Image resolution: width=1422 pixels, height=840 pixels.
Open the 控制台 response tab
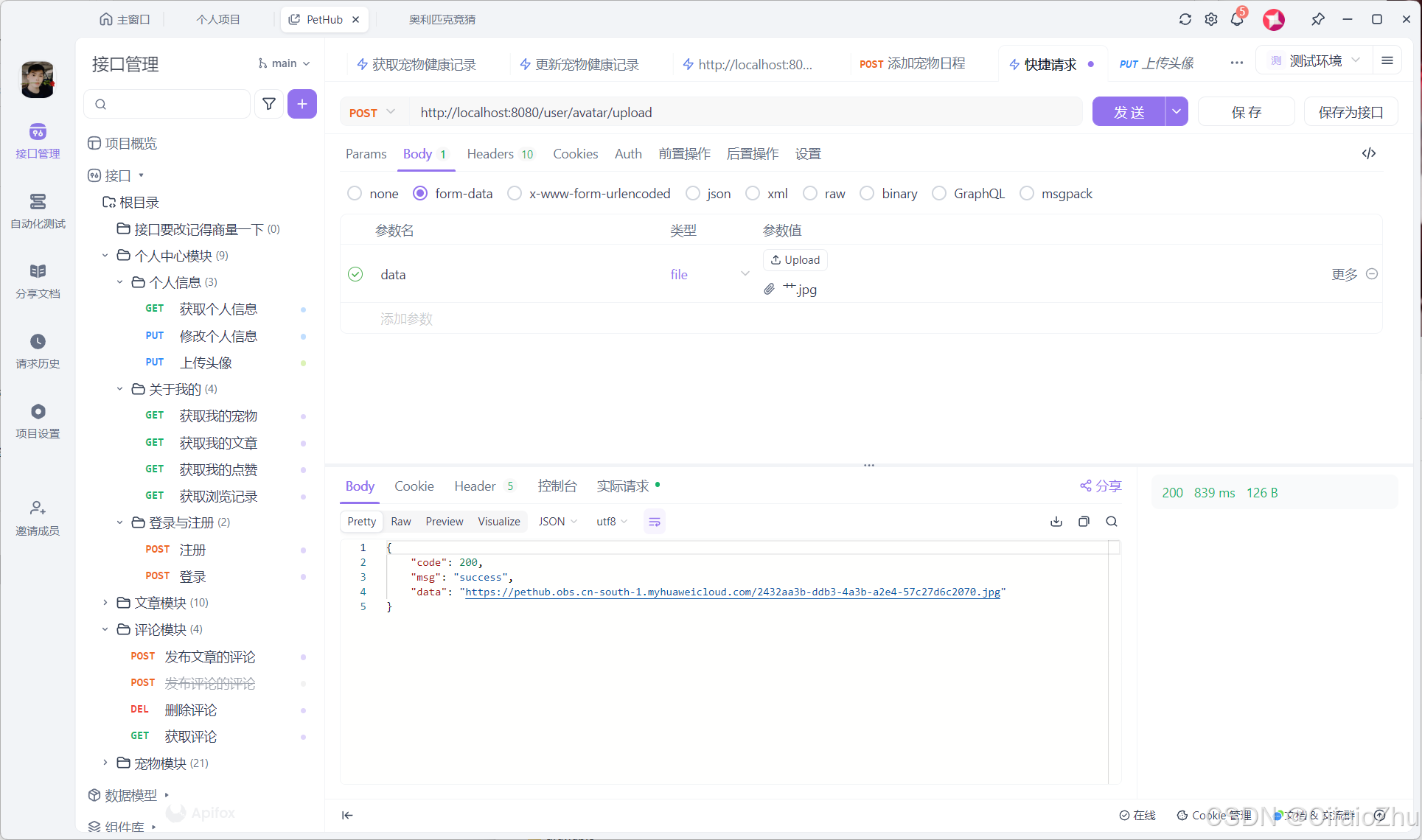pyautogui.click(x=557, y=486)
